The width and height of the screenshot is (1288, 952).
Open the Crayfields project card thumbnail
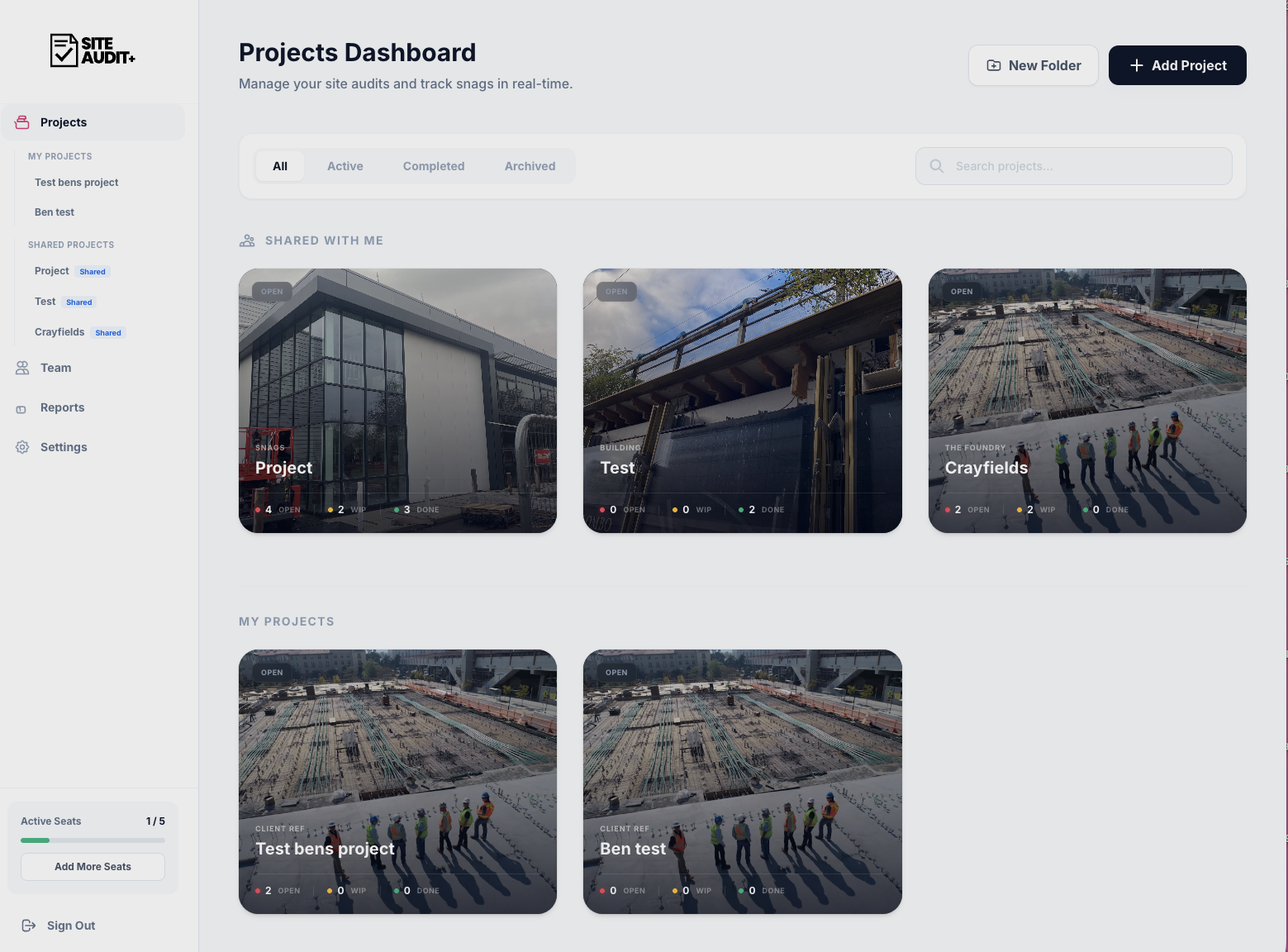[x=1087, y=372]
